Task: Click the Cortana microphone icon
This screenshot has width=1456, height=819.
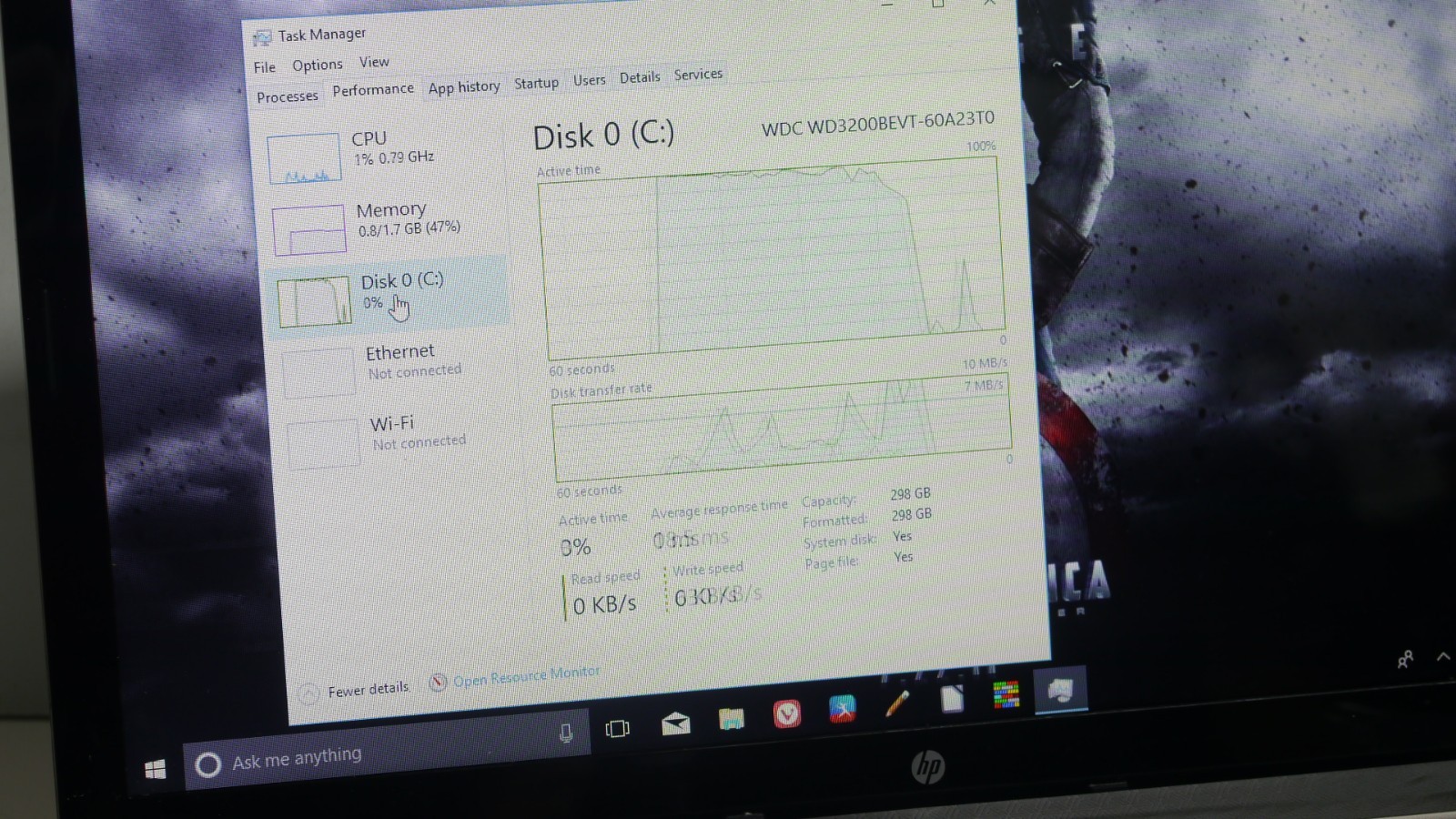Action: (565, 733)
